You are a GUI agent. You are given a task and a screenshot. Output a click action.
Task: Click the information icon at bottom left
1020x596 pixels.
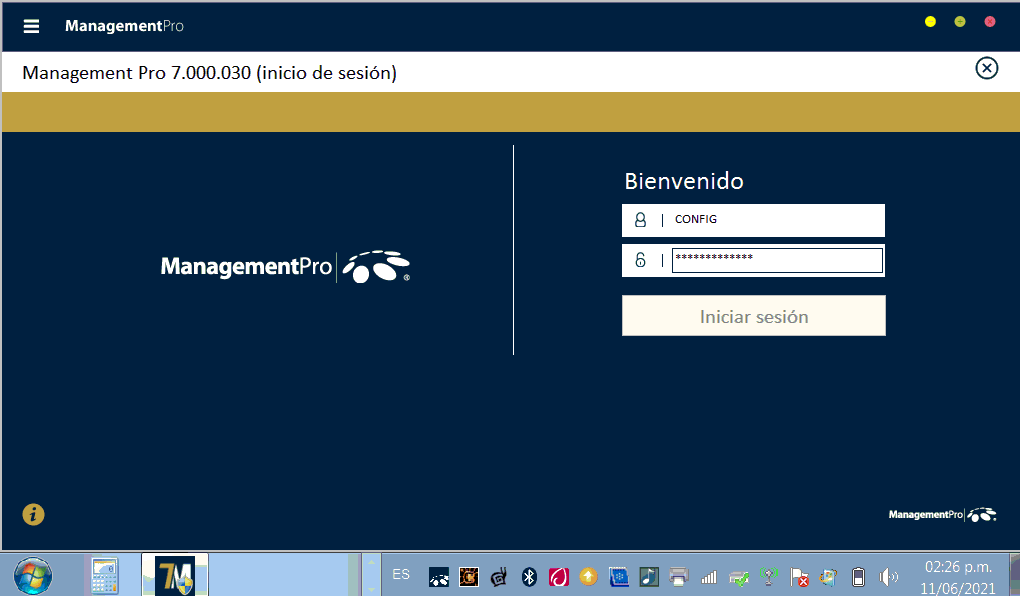pyautogui.click(x=34, y=515)
